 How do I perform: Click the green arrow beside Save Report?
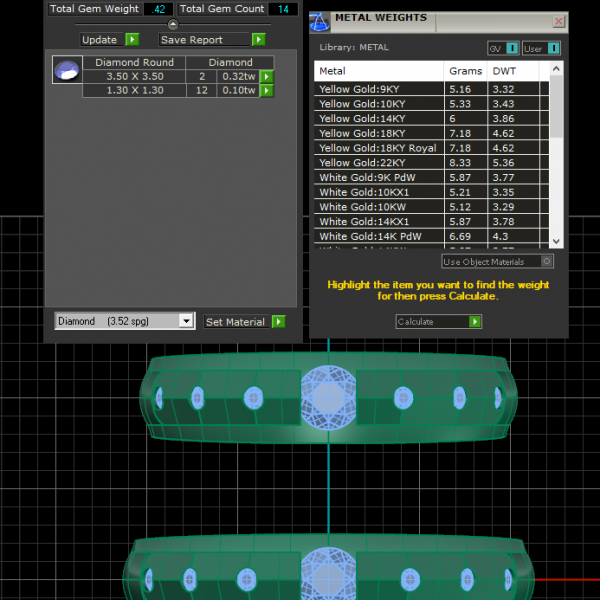point(258,40)
